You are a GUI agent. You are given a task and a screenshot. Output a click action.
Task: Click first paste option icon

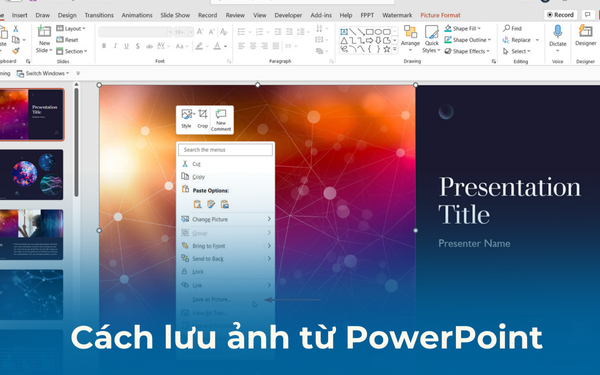197,204
